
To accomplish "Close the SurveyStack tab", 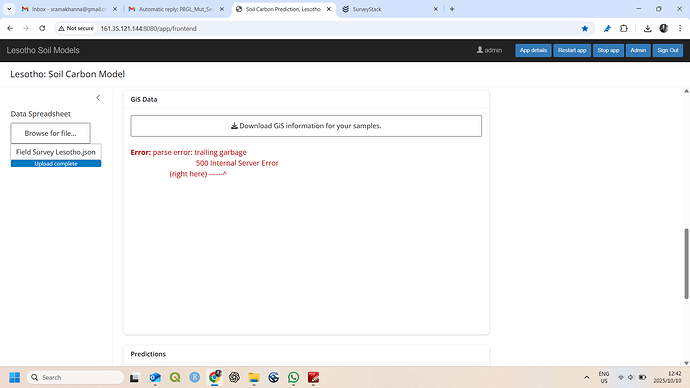I will click(436, 9).
